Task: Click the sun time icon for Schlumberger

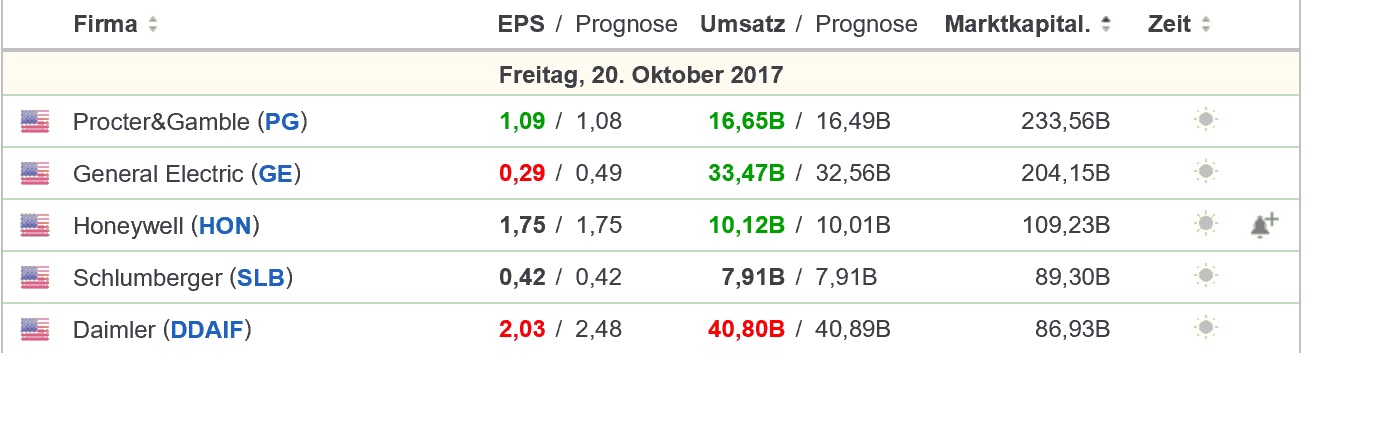Action: (x=1206, y=277)
